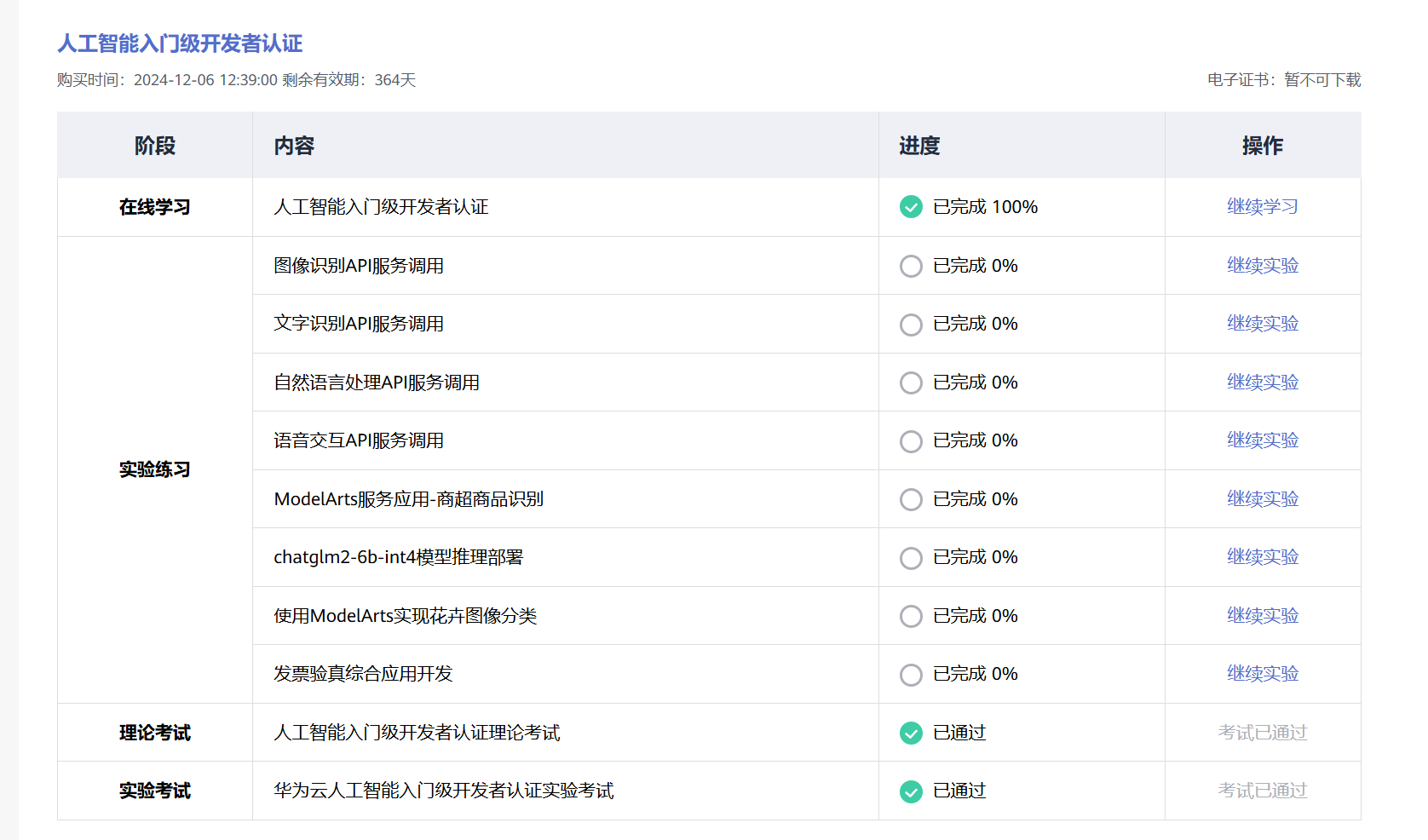Screen dimensions: 1428x840
Task: Open 继续实验 for 使用ModelArts实现花卉图像分类
Action: (1263, 616)
